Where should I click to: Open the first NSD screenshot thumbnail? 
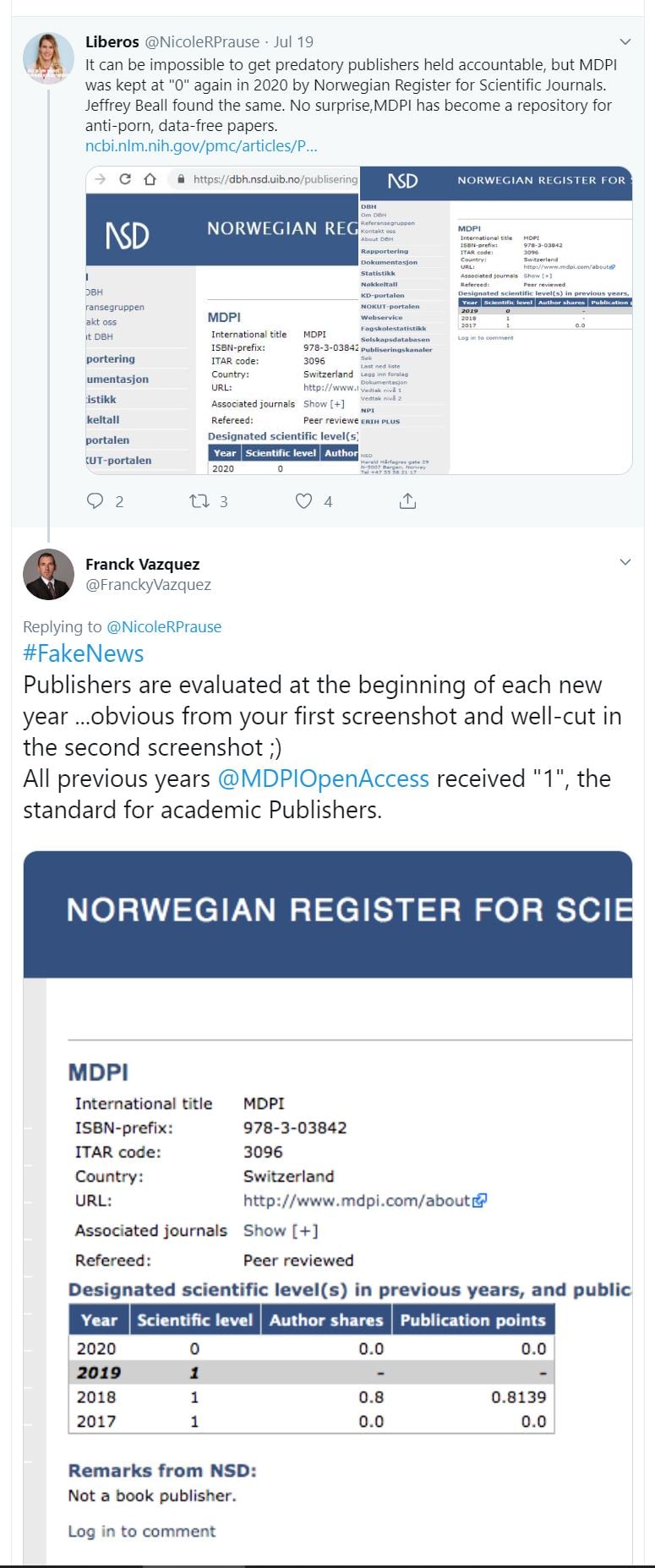[223, 321]
